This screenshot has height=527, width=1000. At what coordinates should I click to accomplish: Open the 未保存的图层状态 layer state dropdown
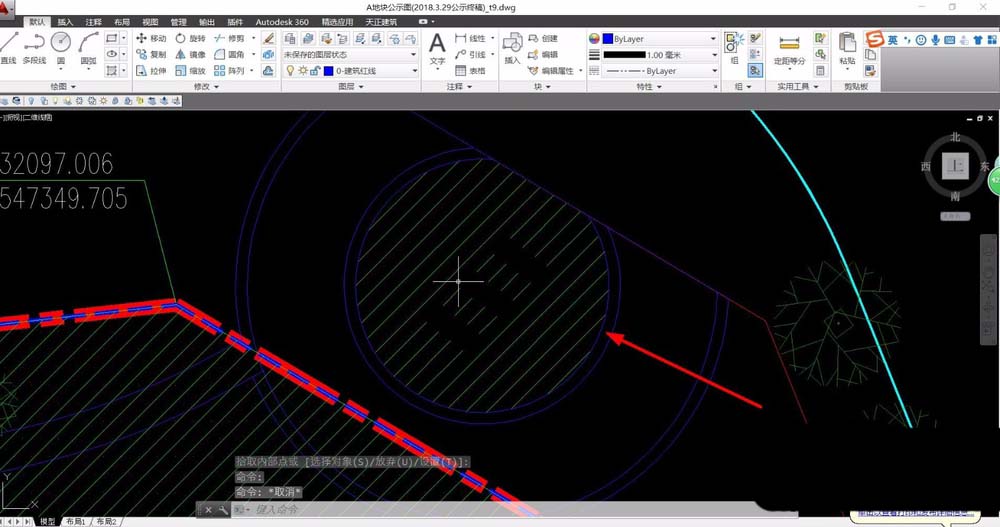click(x=350, y=54)
